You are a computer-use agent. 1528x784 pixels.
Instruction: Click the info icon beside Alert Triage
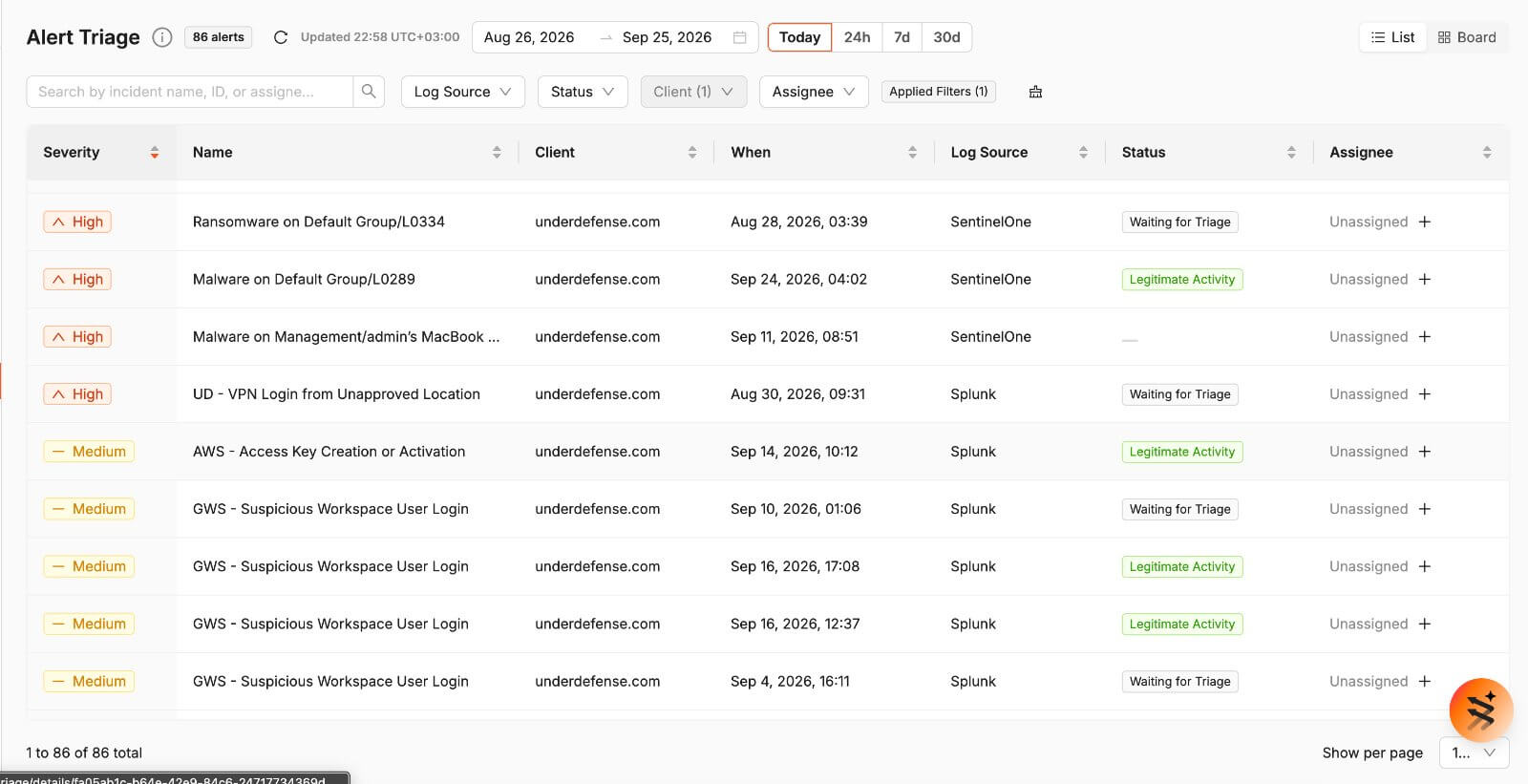[x=162, y=37]
